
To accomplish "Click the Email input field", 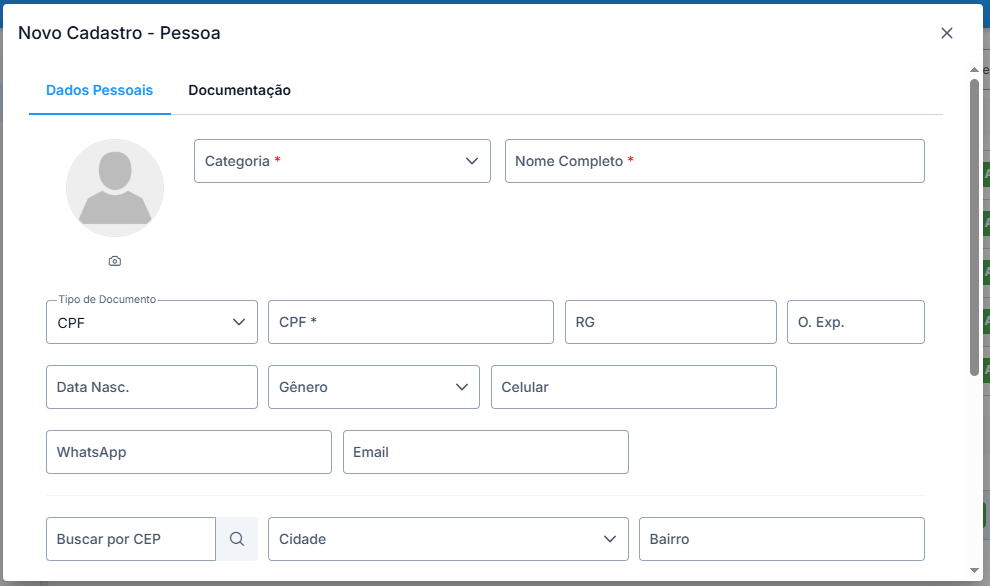I will (485, 452).
